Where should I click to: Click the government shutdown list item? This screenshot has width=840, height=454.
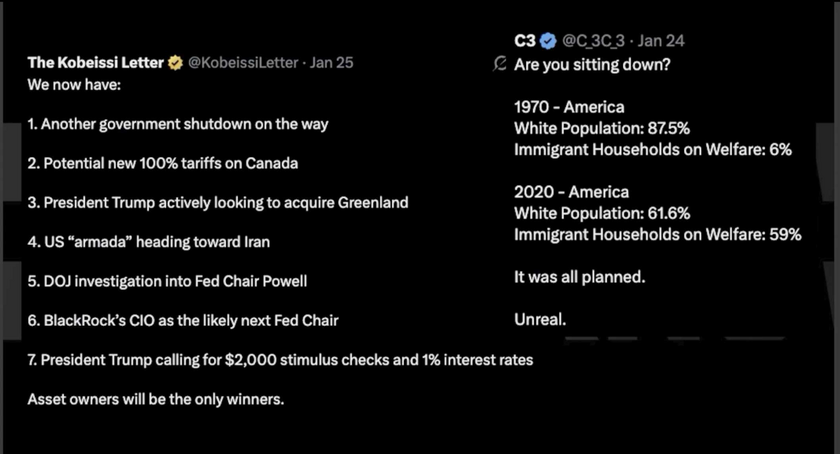178,124
